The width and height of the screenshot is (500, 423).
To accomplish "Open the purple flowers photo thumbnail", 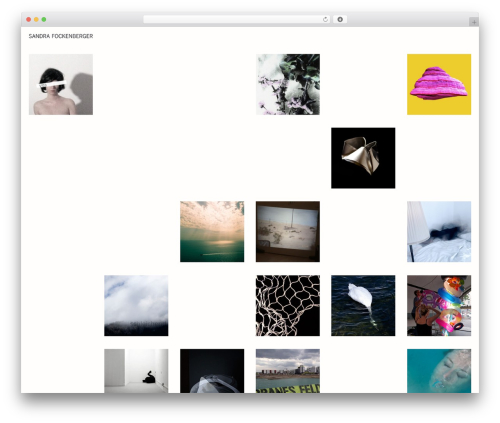I will pyautogui.click(x=288, y=84).
